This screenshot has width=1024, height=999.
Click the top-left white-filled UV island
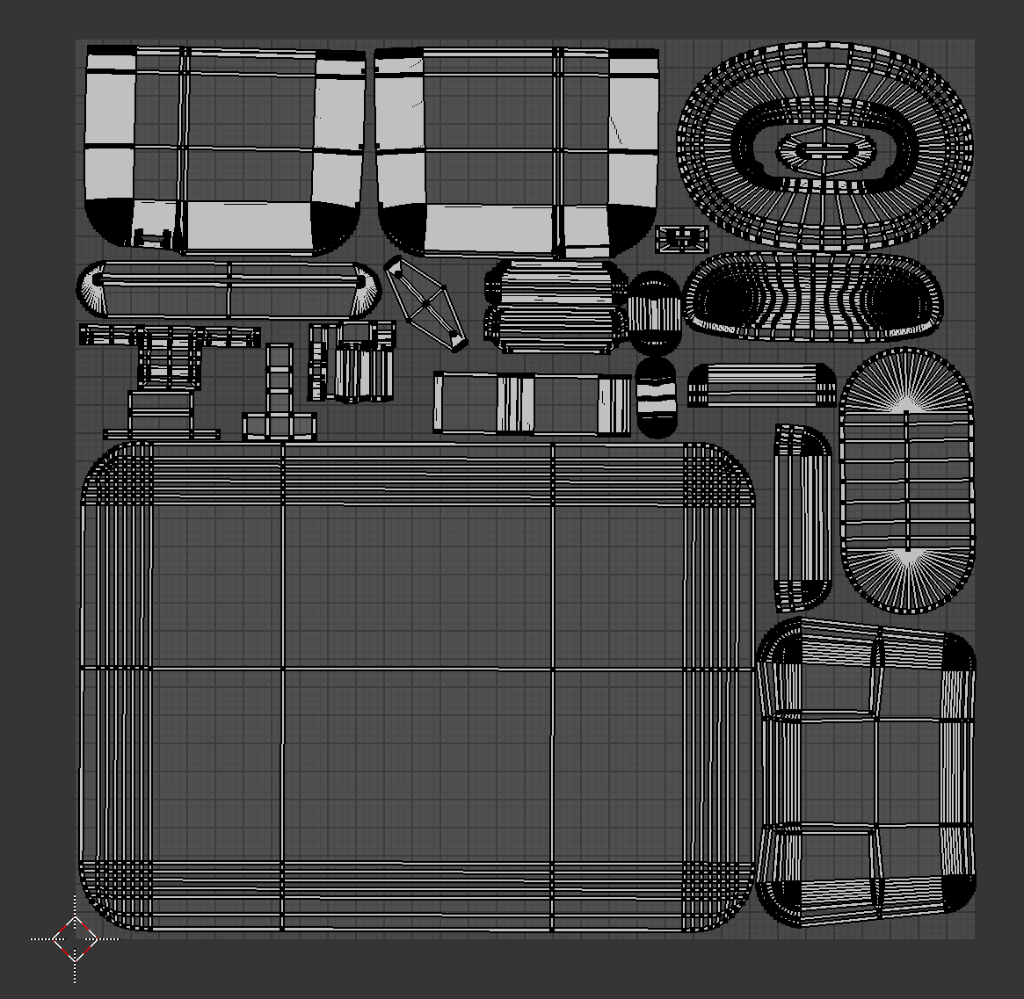pos(223,148)
